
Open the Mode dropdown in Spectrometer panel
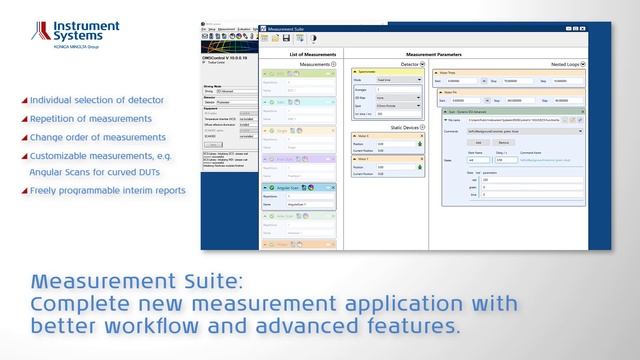(x=399, y=80)
